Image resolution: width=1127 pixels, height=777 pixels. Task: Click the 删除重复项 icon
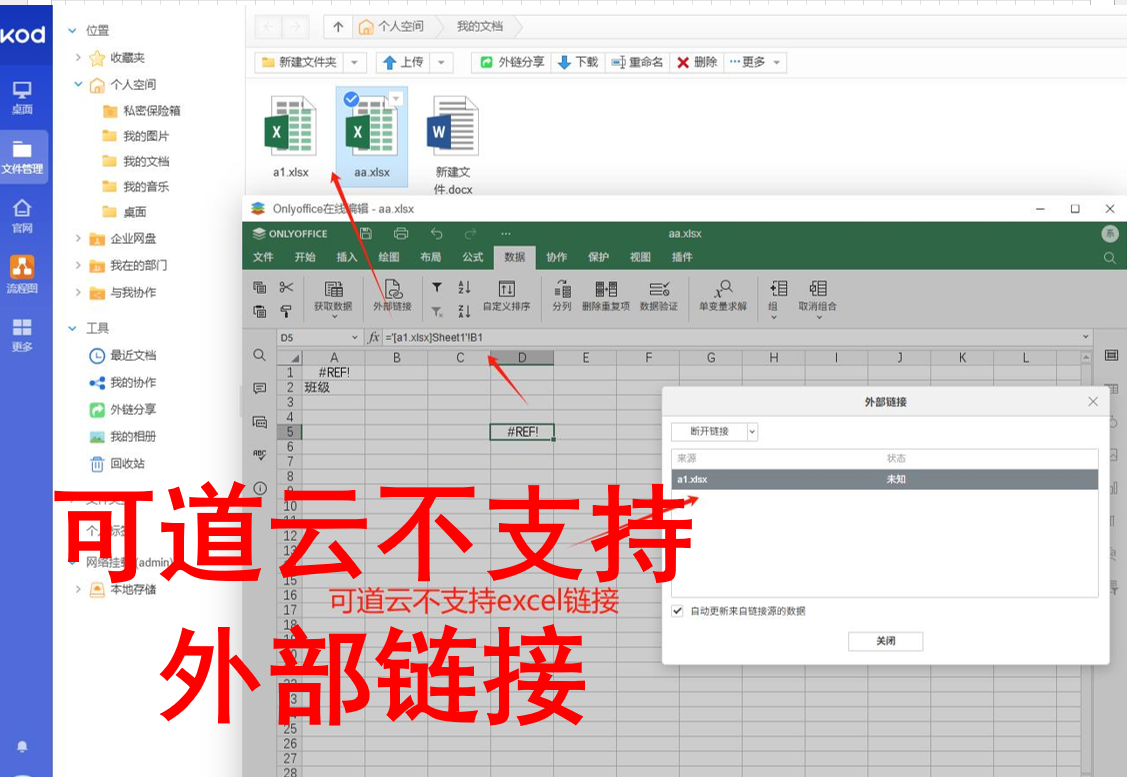point(606,296)
